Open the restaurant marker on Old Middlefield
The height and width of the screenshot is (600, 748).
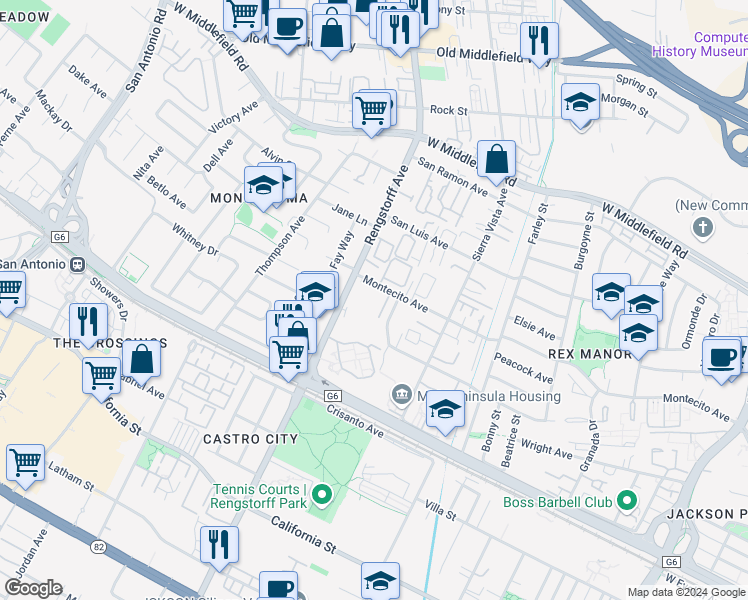(539, 41)
